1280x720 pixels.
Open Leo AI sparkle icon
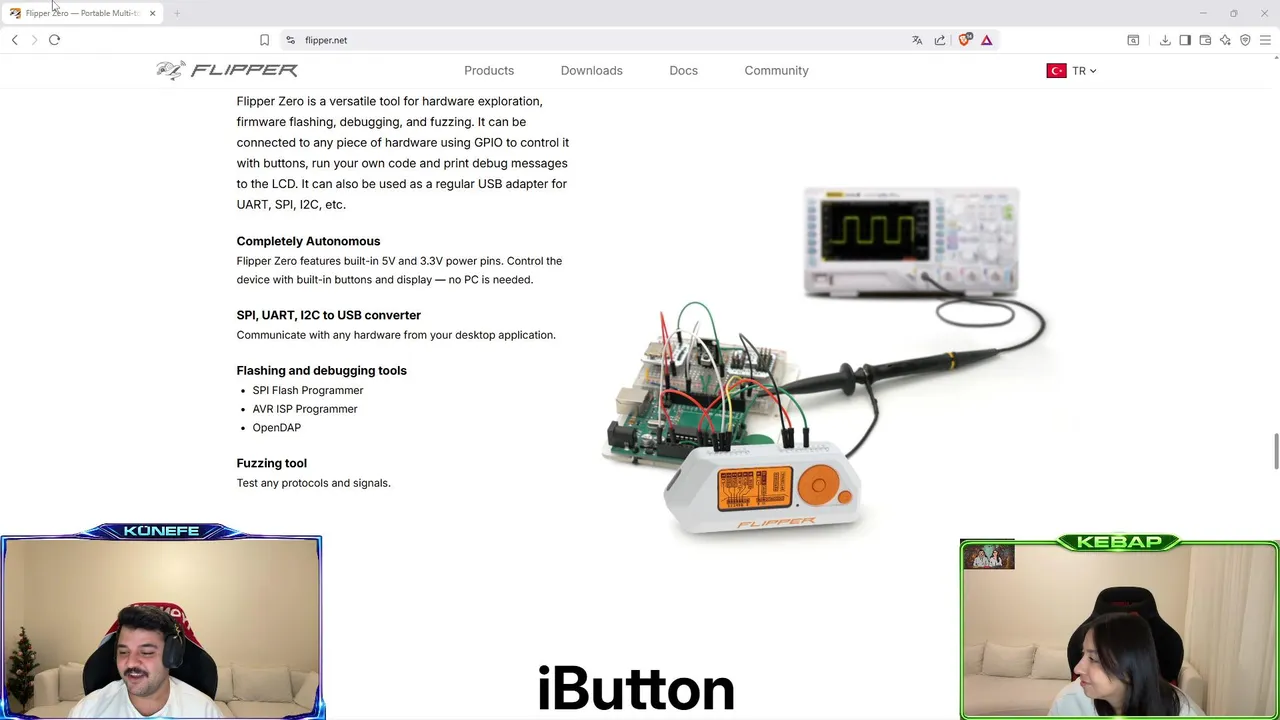click(x=1225, y=40)
